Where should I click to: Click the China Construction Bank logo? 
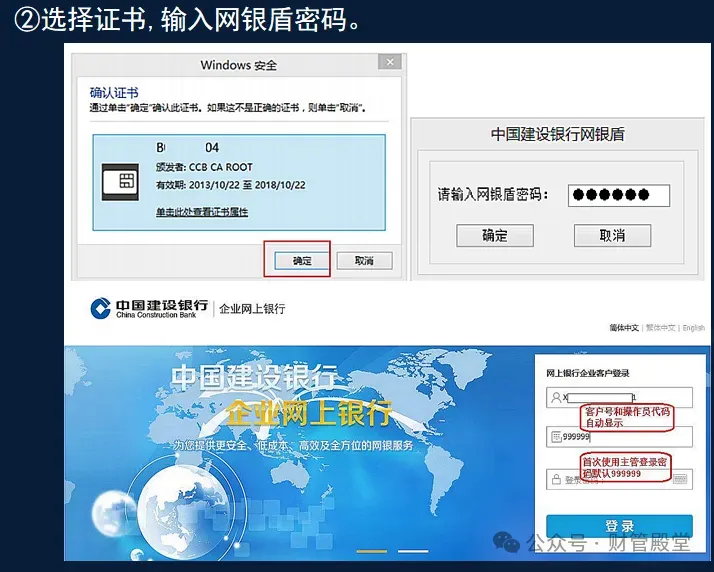coord(149,308)
